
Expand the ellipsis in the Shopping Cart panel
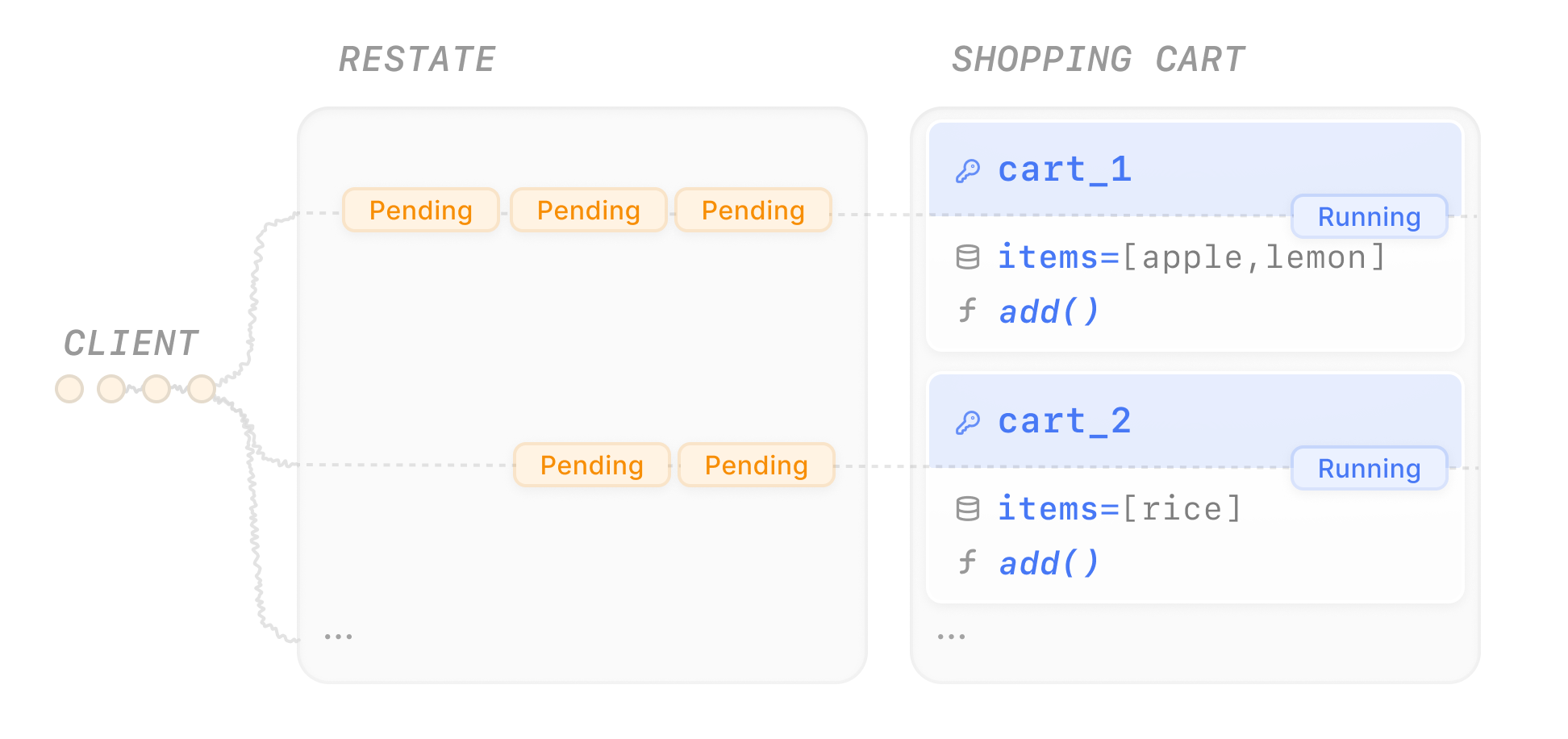tap(951, 637)
